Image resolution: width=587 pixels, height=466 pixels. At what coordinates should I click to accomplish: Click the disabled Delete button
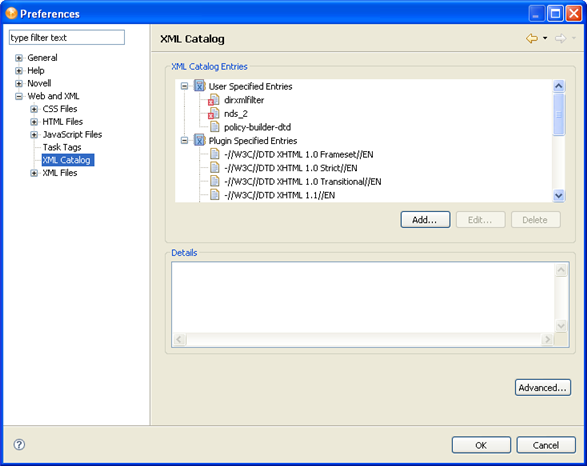[x=536, y=219]
